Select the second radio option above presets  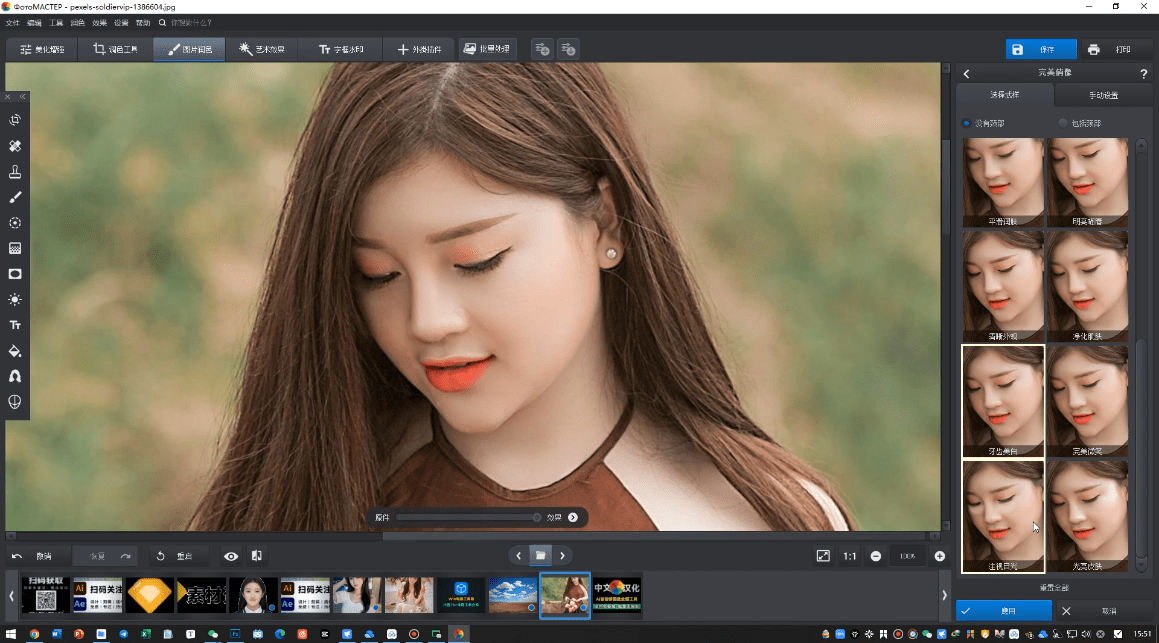(x=1063, y=123)
